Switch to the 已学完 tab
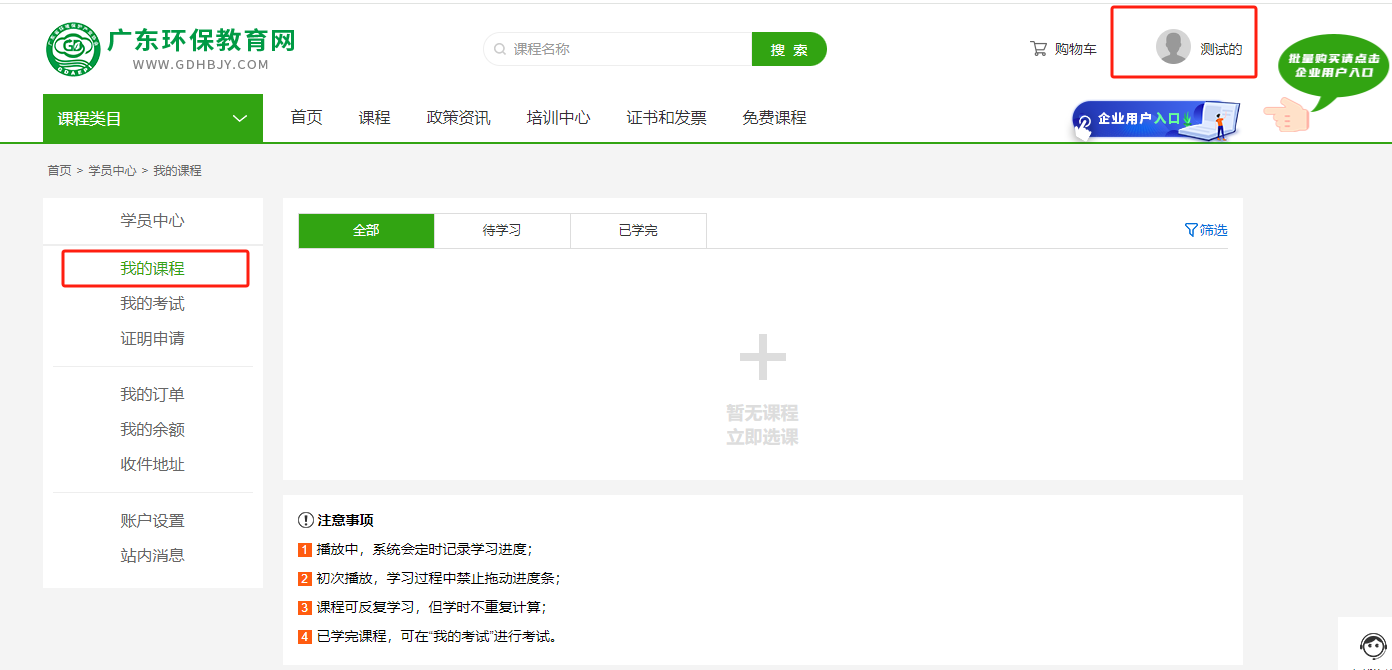The image size is (1392, 670). coord(638,231)
